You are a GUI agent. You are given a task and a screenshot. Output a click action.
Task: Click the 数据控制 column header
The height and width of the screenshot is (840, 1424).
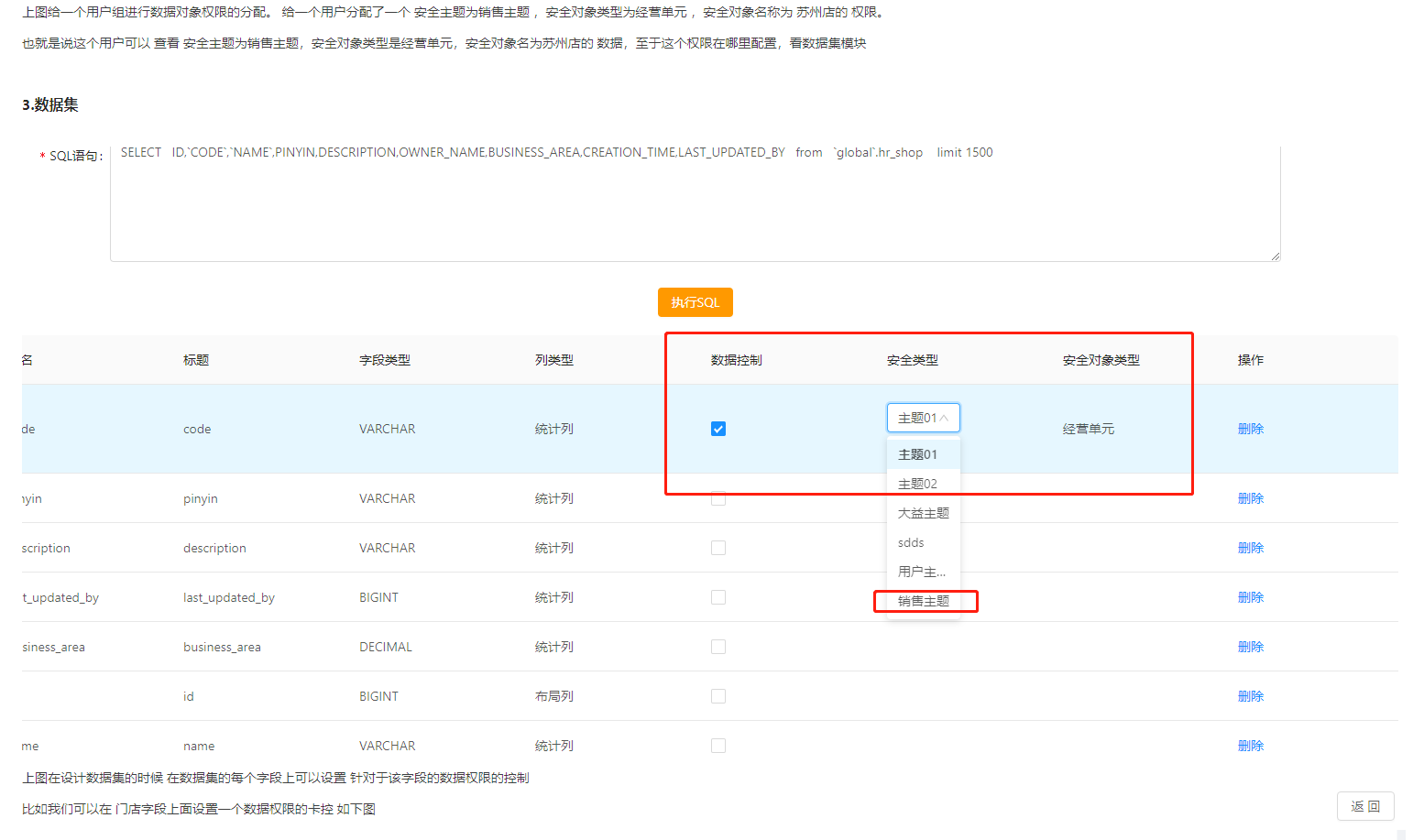point(737,360)
